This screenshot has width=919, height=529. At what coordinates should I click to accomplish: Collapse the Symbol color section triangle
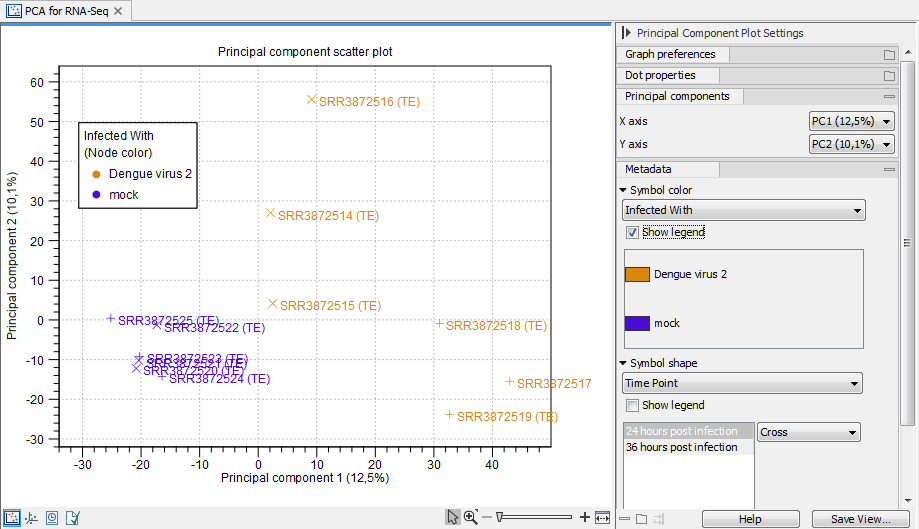(623, 190)
